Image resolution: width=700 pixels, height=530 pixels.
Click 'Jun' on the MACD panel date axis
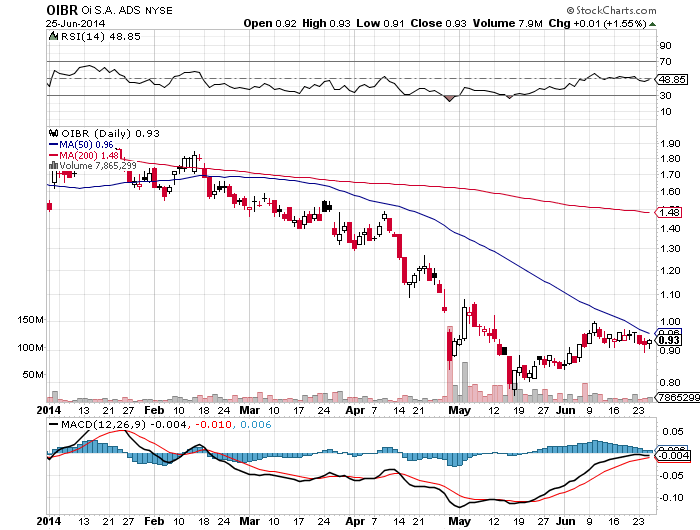click(x=566, y=521)
